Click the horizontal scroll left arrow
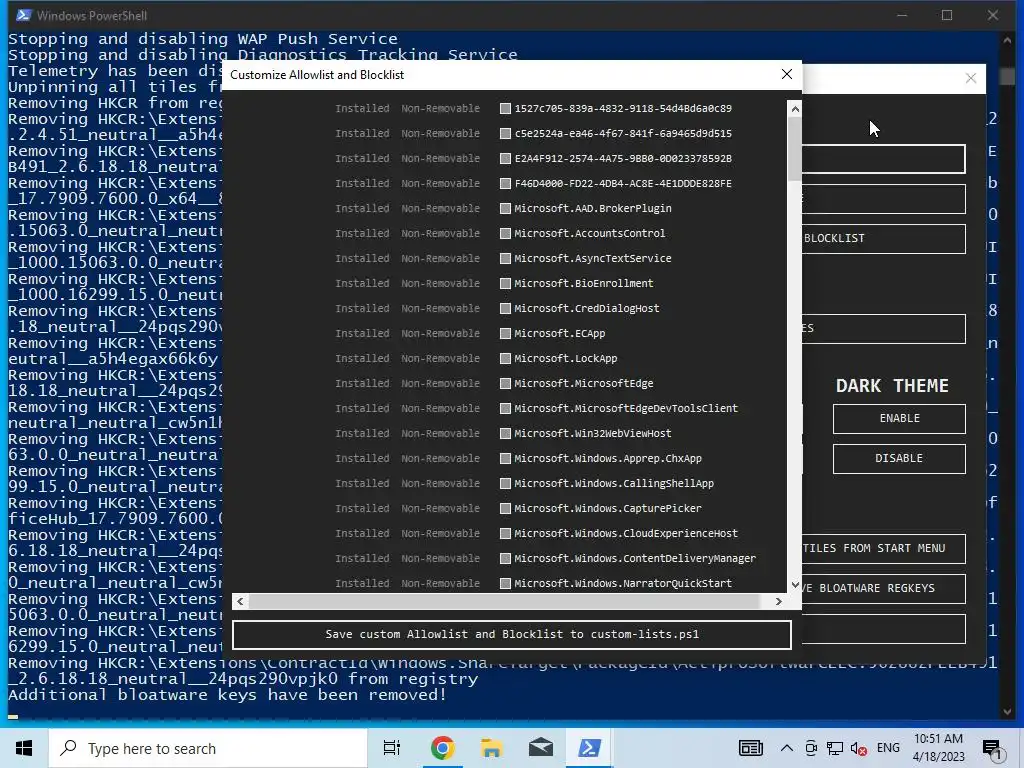Viewport: 1024px width, 768px height. 240,601
